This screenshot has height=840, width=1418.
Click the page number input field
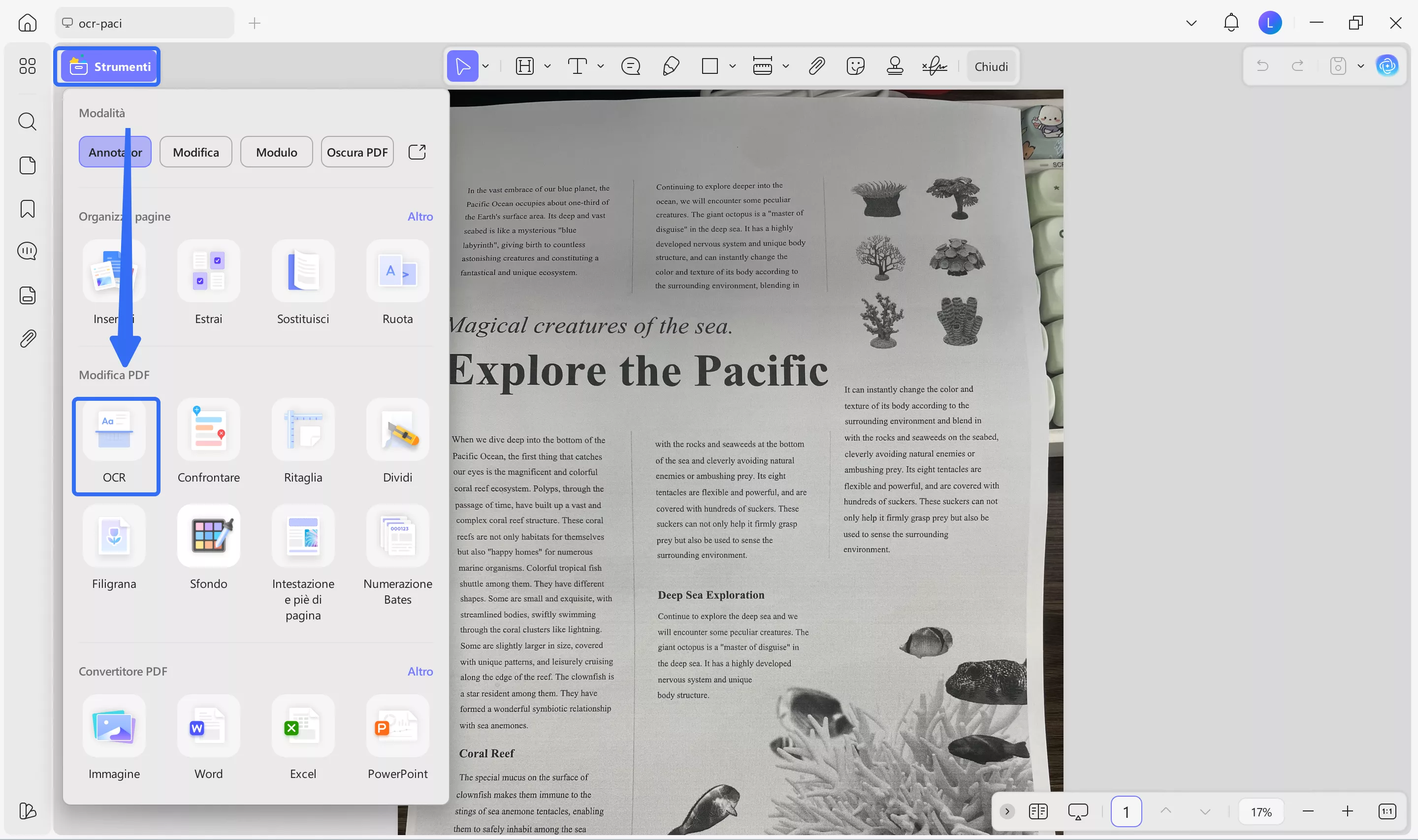point(1126,811)
